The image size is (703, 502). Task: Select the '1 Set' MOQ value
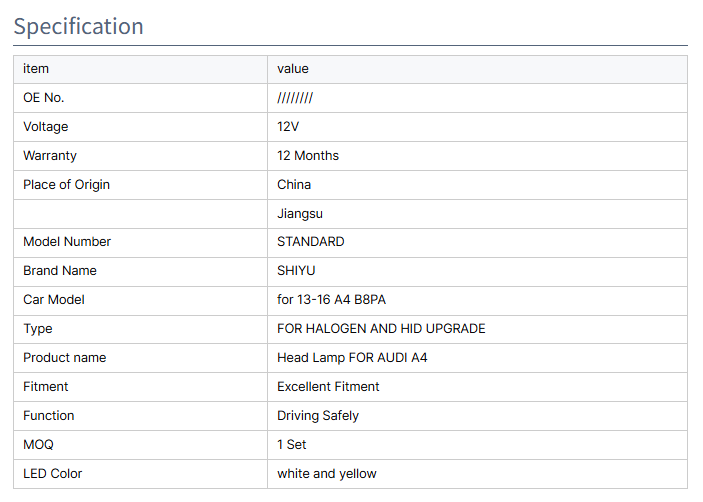(x=294, y=445)
